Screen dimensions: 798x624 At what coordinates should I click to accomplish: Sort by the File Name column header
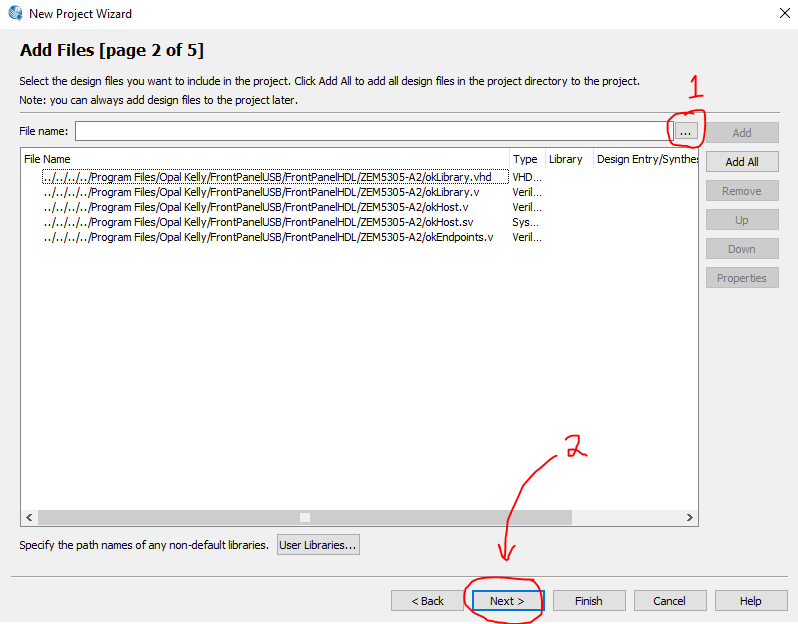pyautogui.click(x=265, y=159)
